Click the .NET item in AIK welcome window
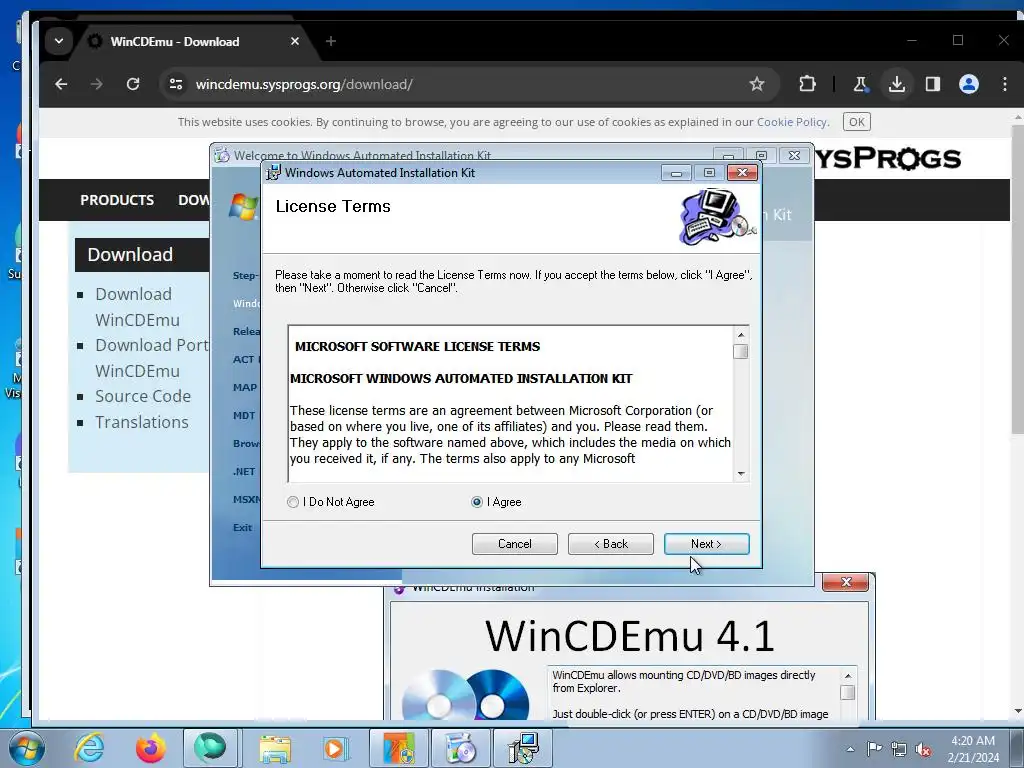This screenshot has height=768, width=1024. click(244, 472)
